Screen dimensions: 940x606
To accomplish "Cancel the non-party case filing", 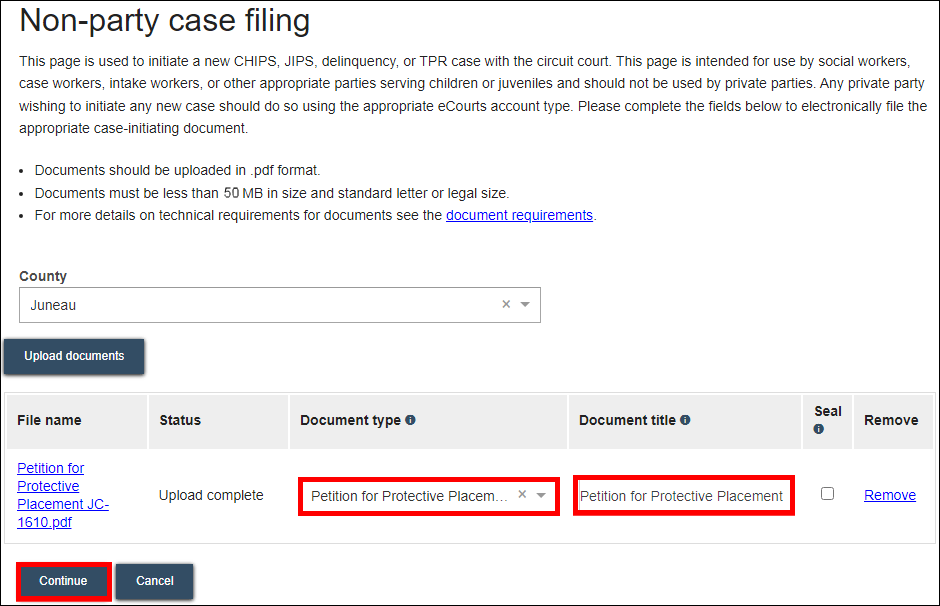I will tap(154, 580).
